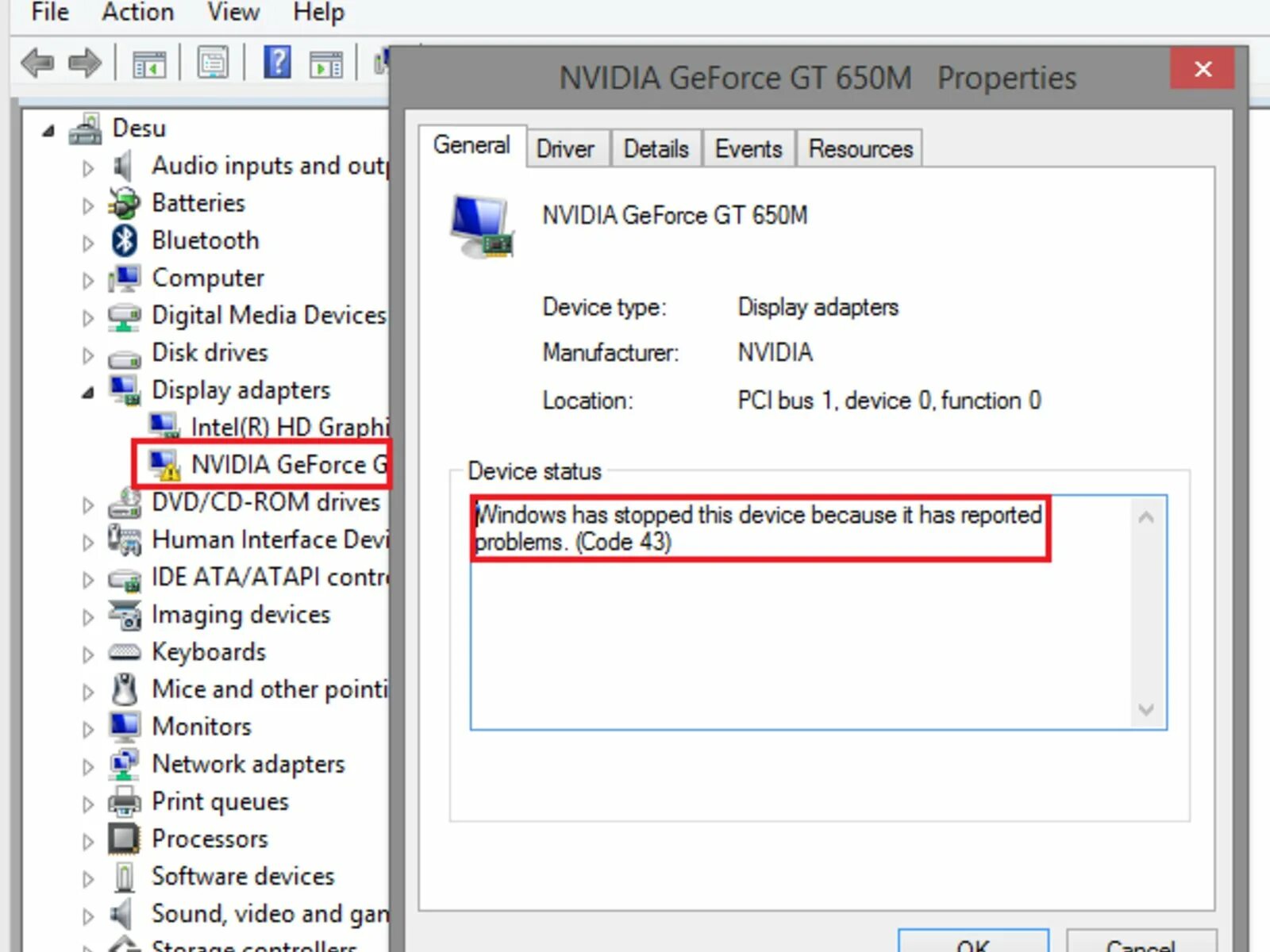Click inside the Device status text box
1270x952 pixels.
click(818, 612)
